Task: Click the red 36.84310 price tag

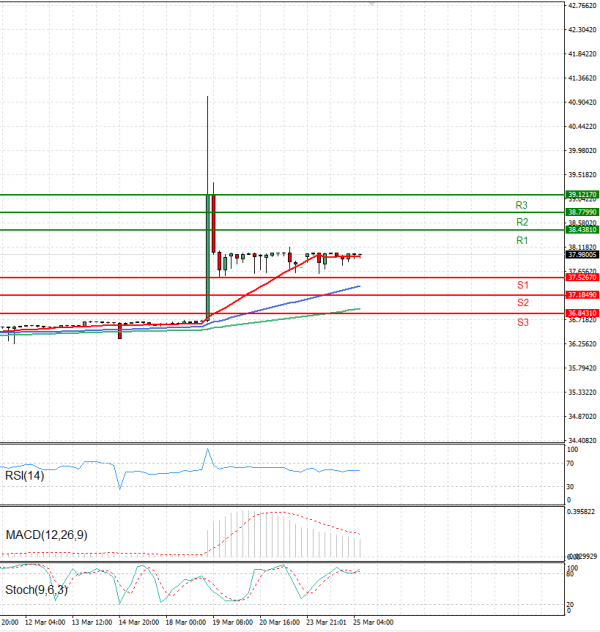Action: tap(581, 313)
